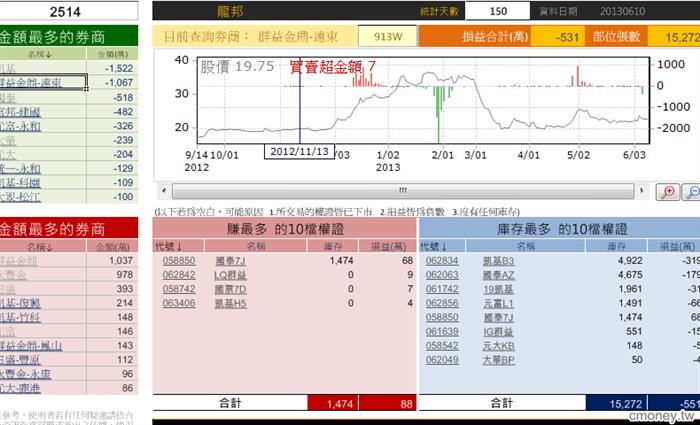The width and height of the screenshot is (700, 425).
Task: Open the 永和 broker link with amount -326
Action: pyautogui.click(x=20, y=126)
